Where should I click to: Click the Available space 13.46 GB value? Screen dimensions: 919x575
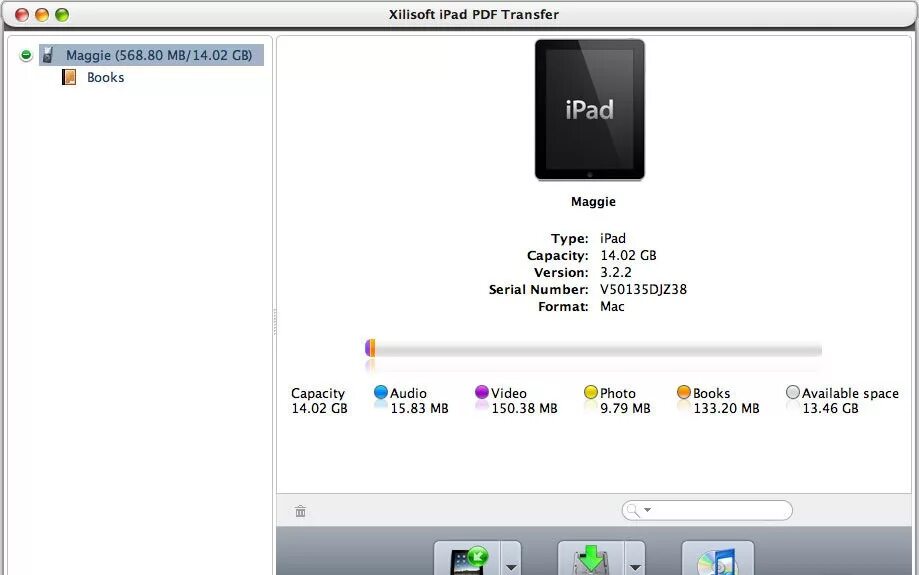[830, 409]
